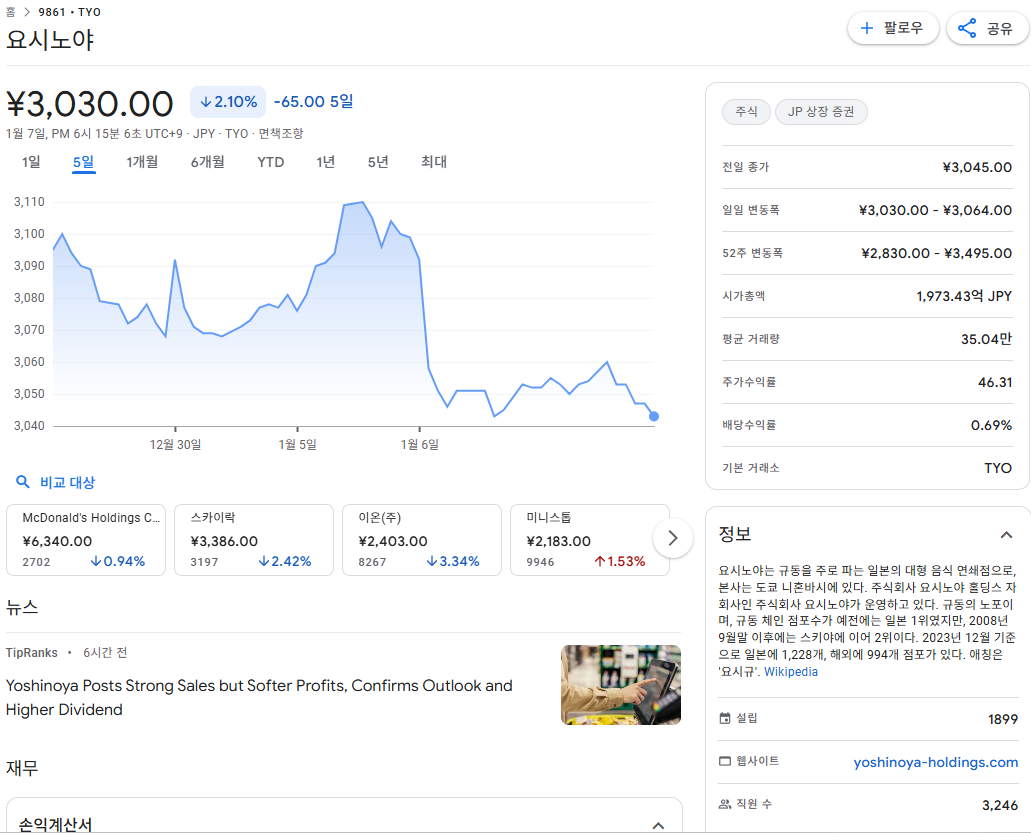Switch chart to 6개월 range
Screen dimensions: 1031x833
click(x=208, y=162)
